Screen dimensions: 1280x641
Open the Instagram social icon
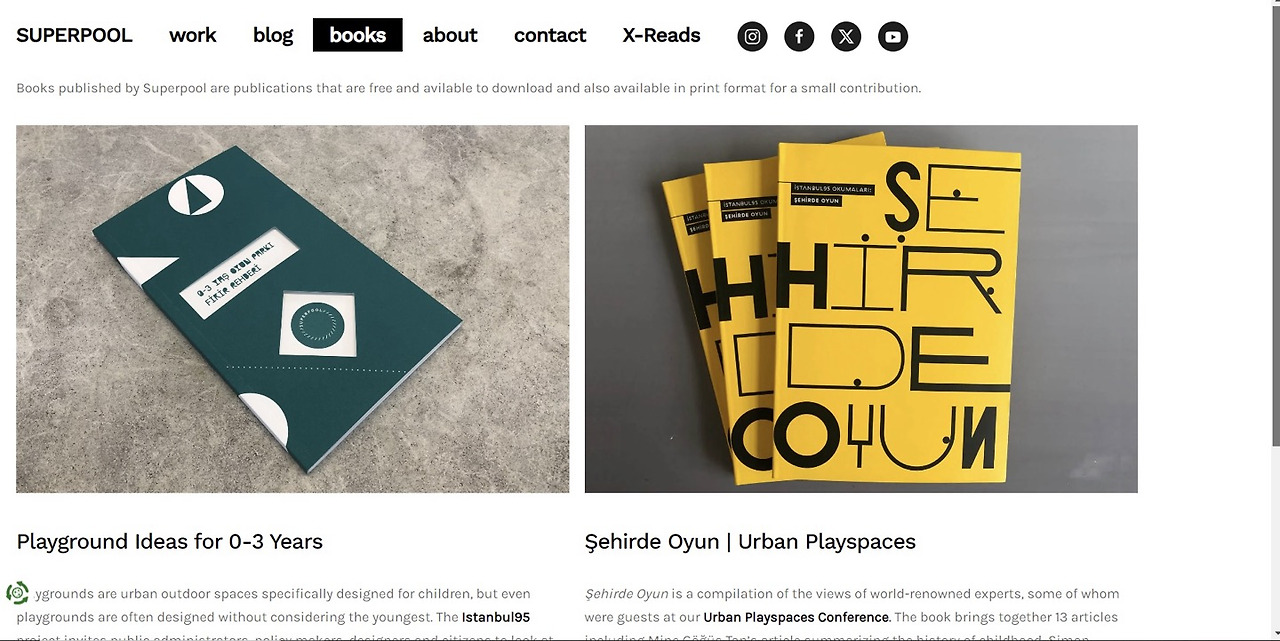[753, 37]
